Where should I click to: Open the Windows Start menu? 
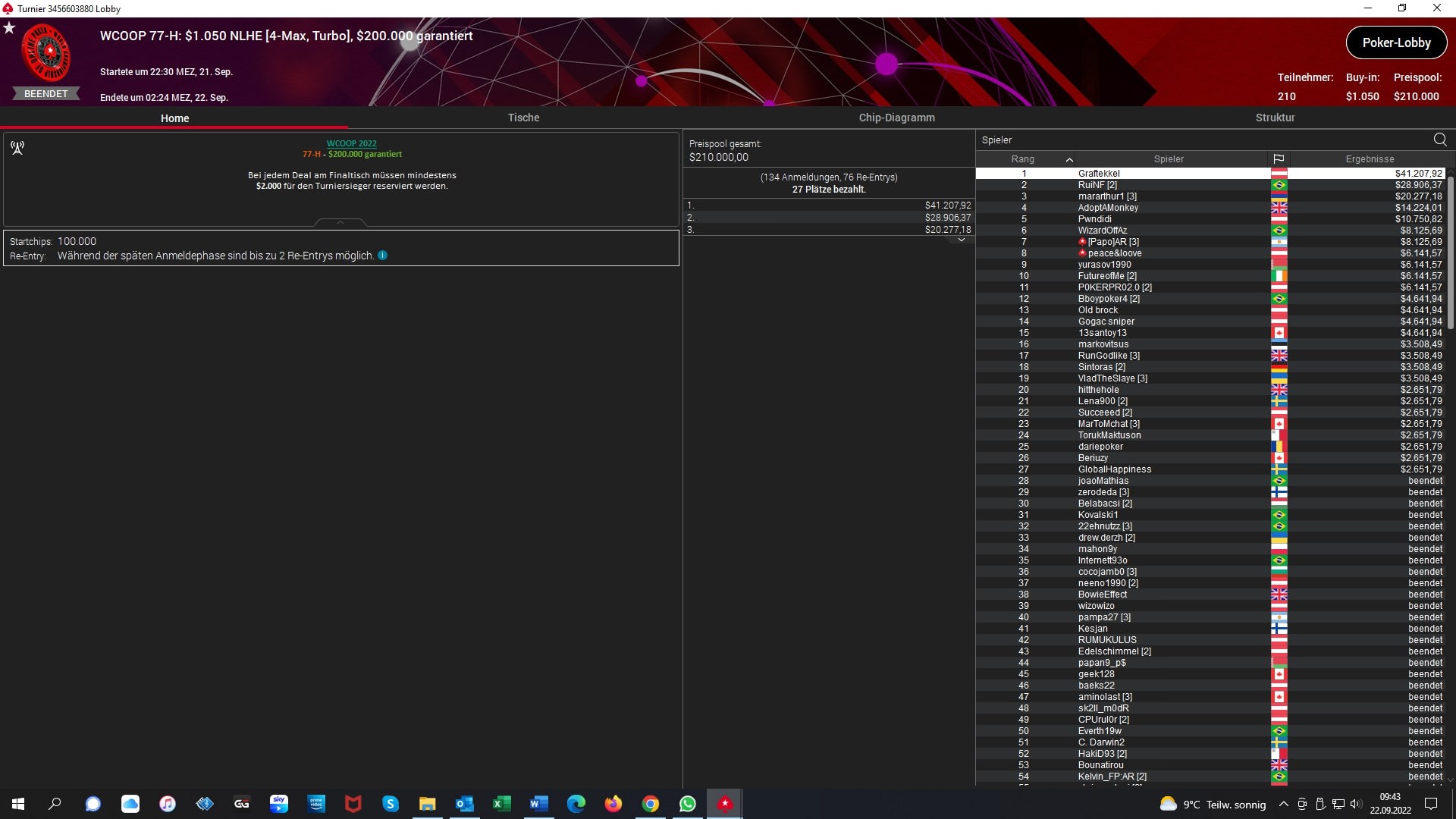18,804
